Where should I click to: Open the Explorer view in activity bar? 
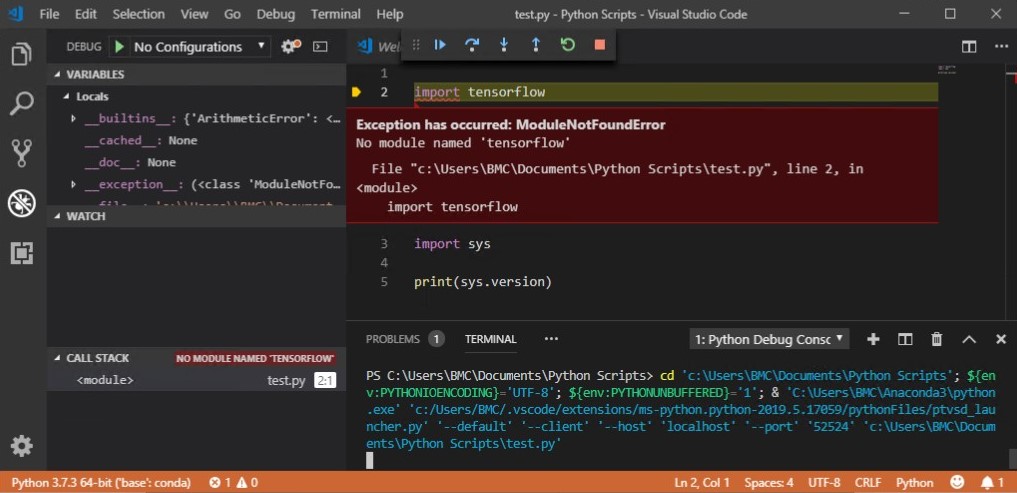click(x=22, y=54)
